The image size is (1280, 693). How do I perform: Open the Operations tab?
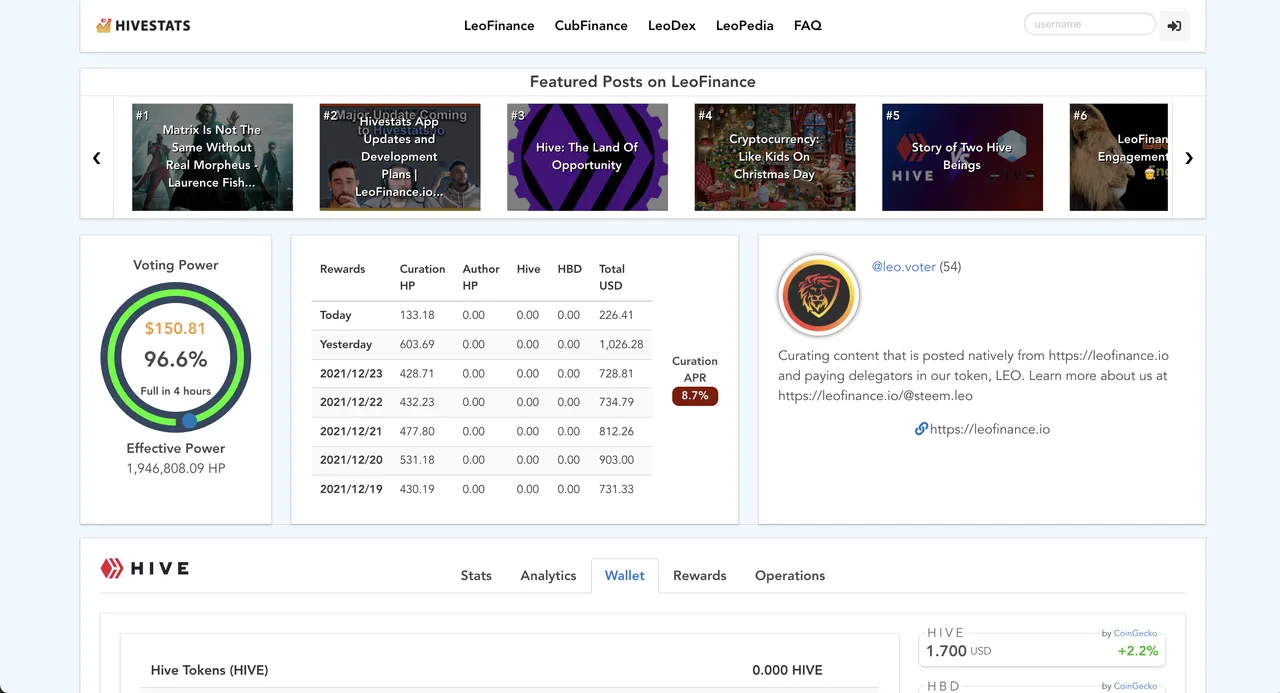click(x=790, y=576)
